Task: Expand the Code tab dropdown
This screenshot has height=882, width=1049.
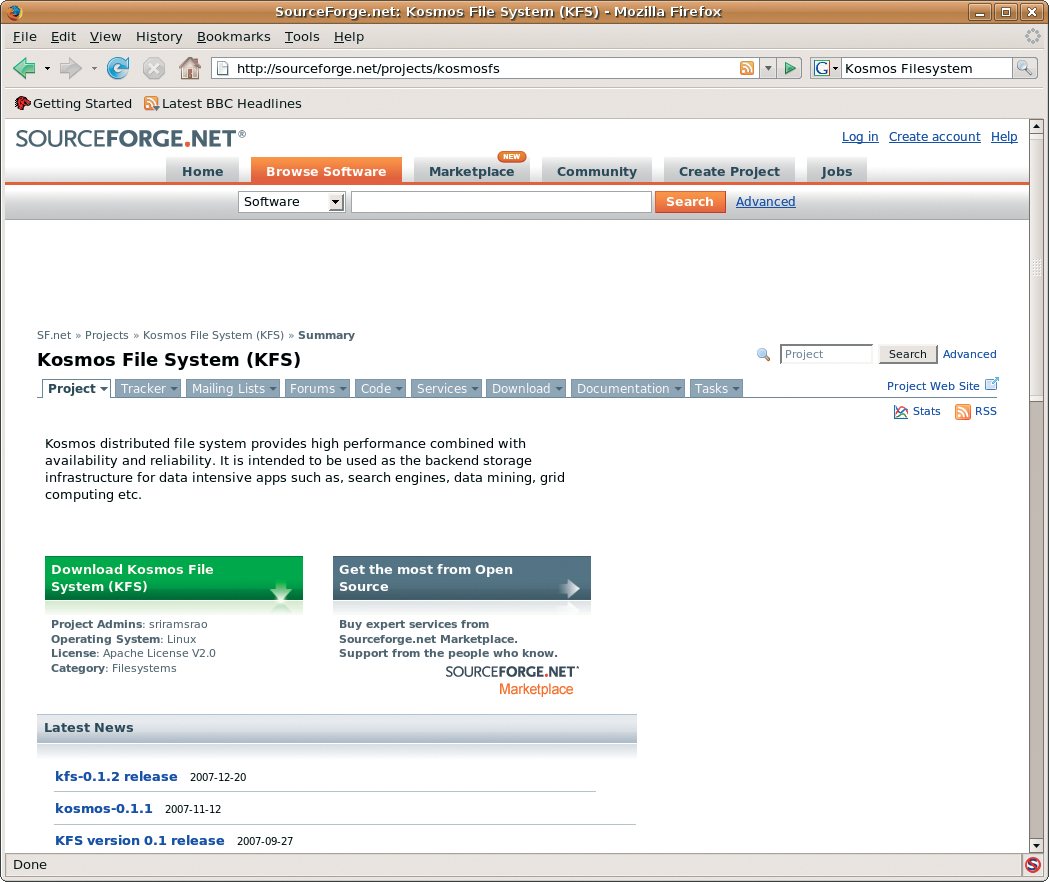Action: click(399, 389)
